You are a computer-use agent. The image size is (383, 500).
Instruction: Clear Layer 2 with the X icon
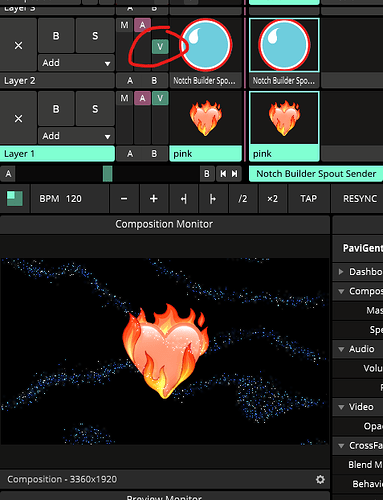pos(18,45)
